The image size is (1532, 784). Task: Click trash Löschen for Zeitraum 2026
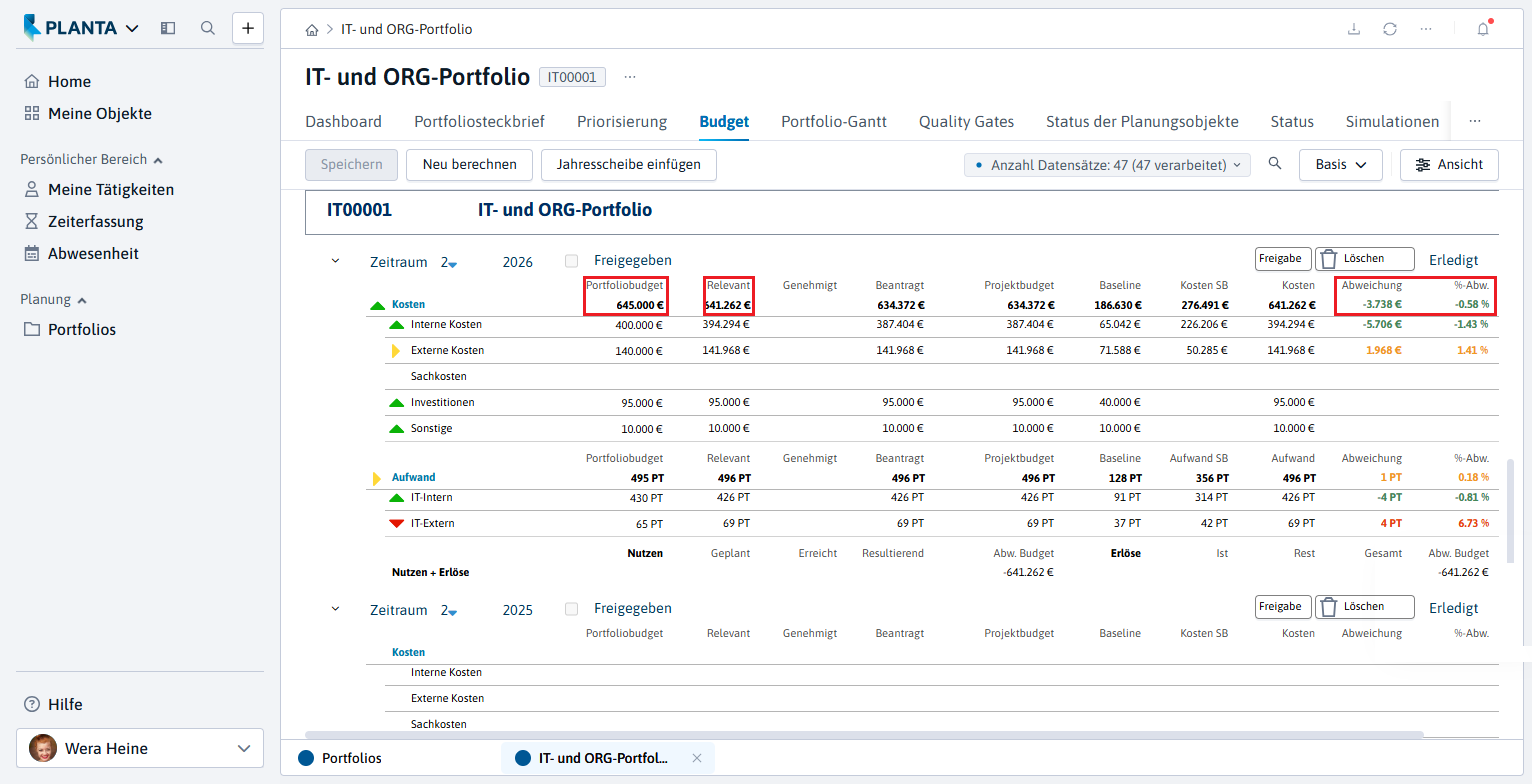1364,259
